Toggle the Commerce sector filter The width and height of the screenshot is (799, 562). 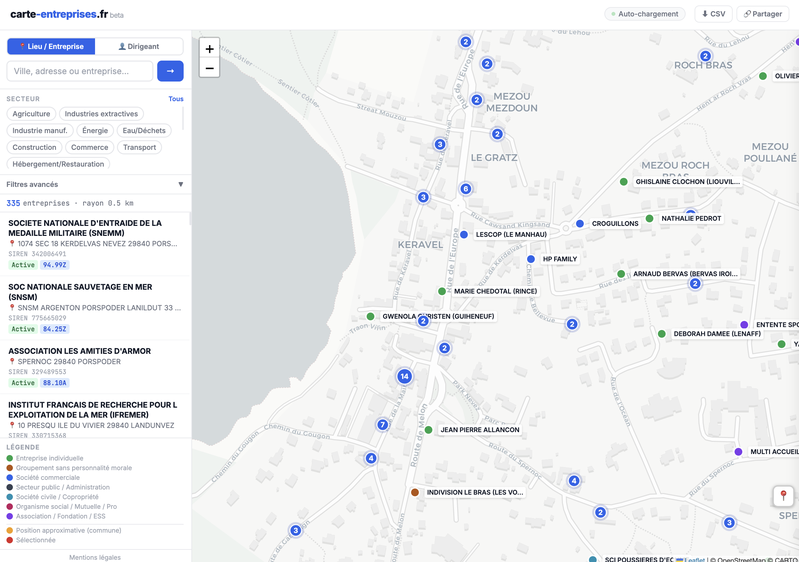tap(89, 147)
